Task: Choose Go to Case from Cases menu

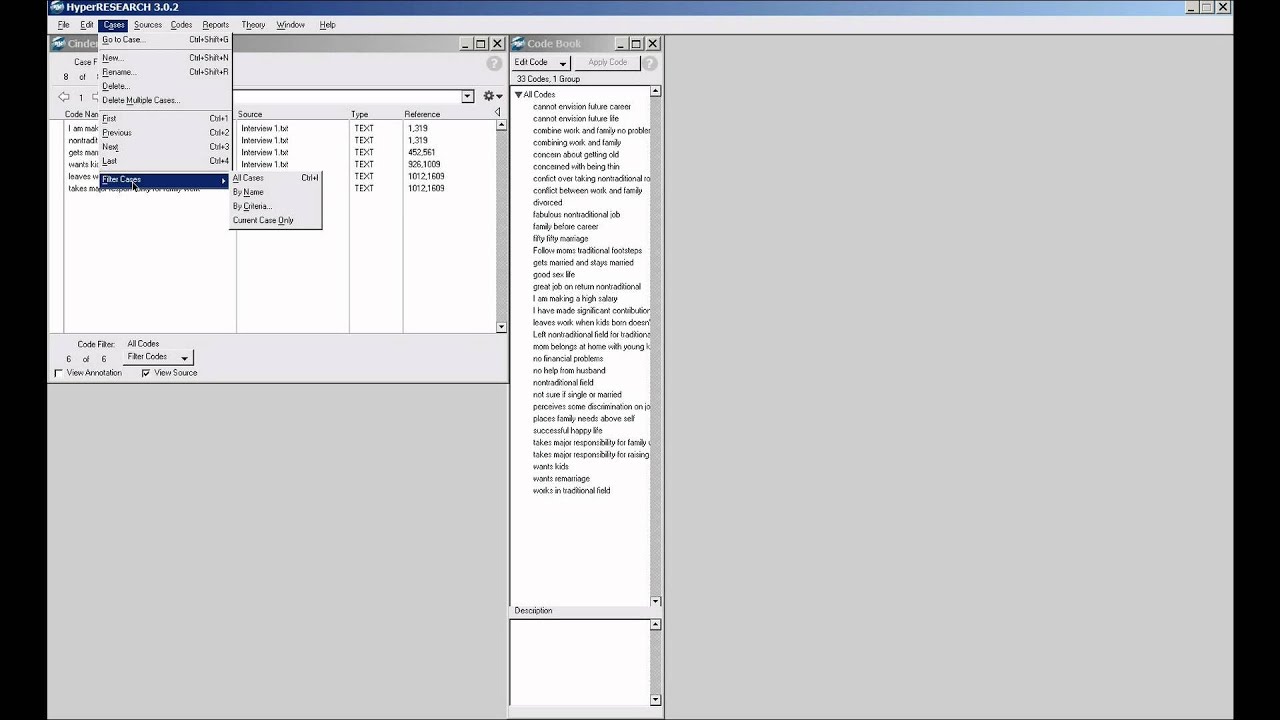Action: (x=165, y=40)
